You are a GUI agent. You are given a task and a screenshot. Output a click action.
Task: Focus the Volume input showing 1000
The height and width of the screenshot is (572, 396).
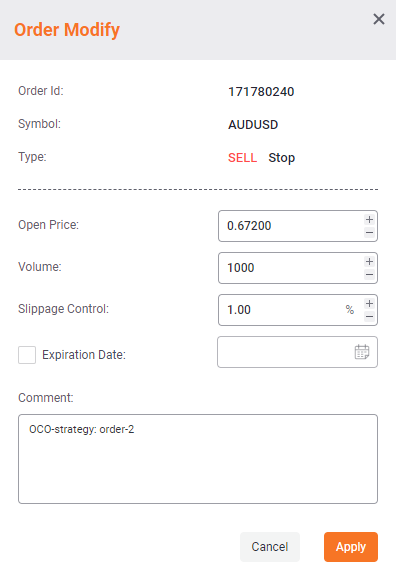tap(291, 268)
